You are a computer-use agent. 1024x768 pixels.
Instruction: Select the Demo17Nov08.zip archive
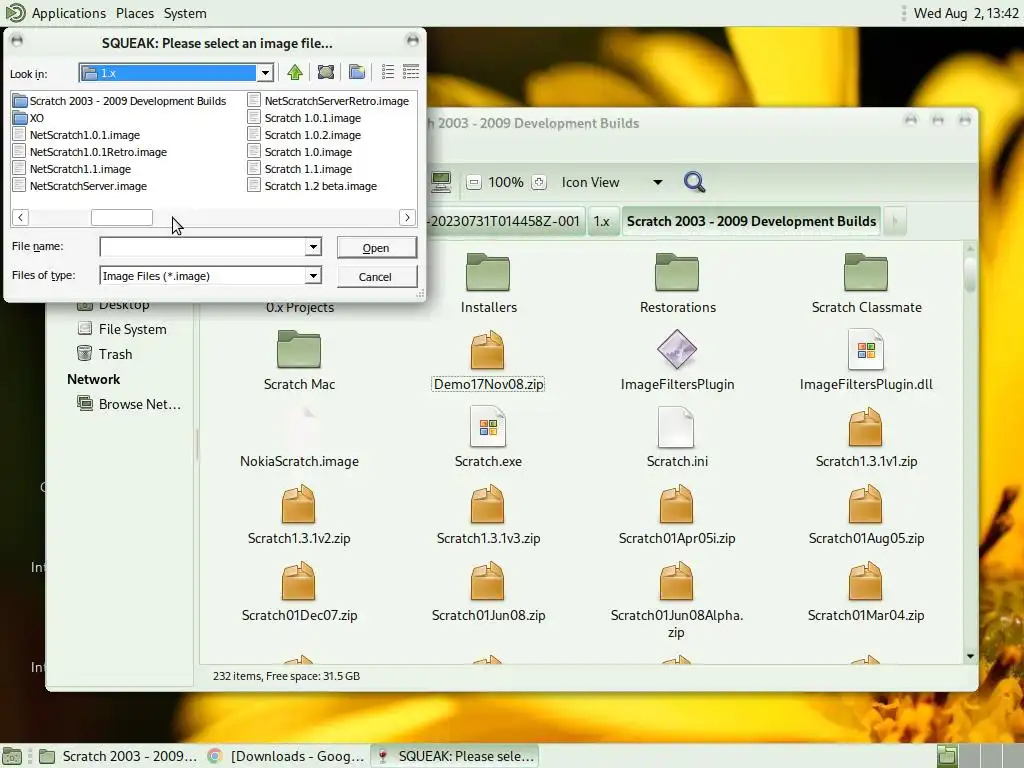[488, 360]
